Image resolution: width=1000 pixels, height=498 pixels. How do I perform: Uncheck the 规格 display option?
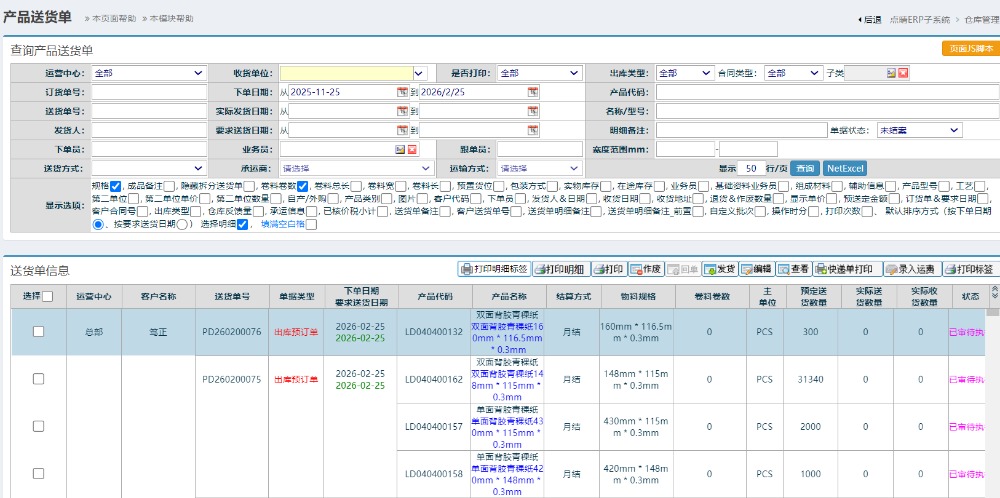pos(116,186)
